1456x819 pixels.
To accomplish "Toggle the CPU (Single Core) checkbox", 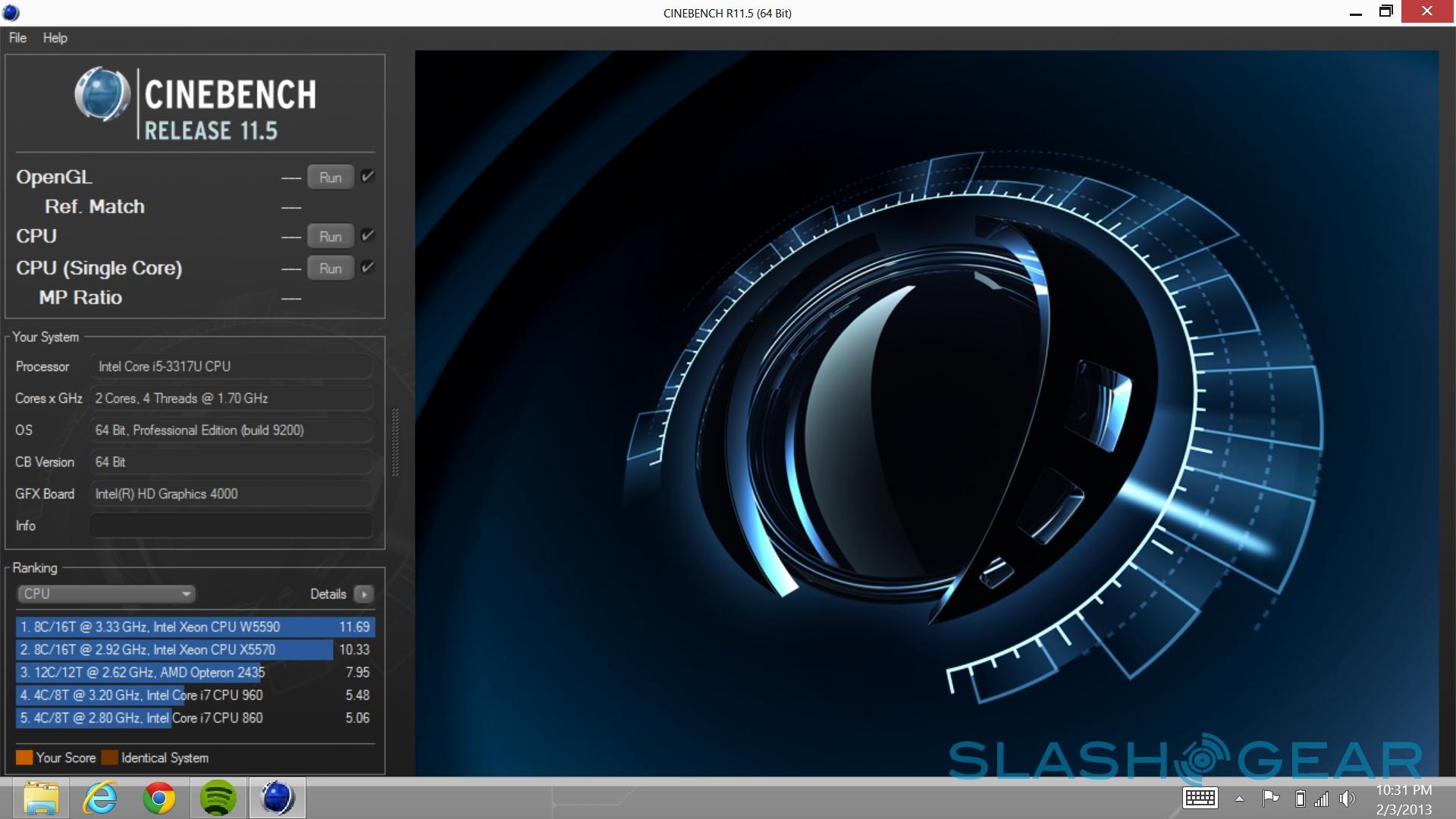I will 368,267.
